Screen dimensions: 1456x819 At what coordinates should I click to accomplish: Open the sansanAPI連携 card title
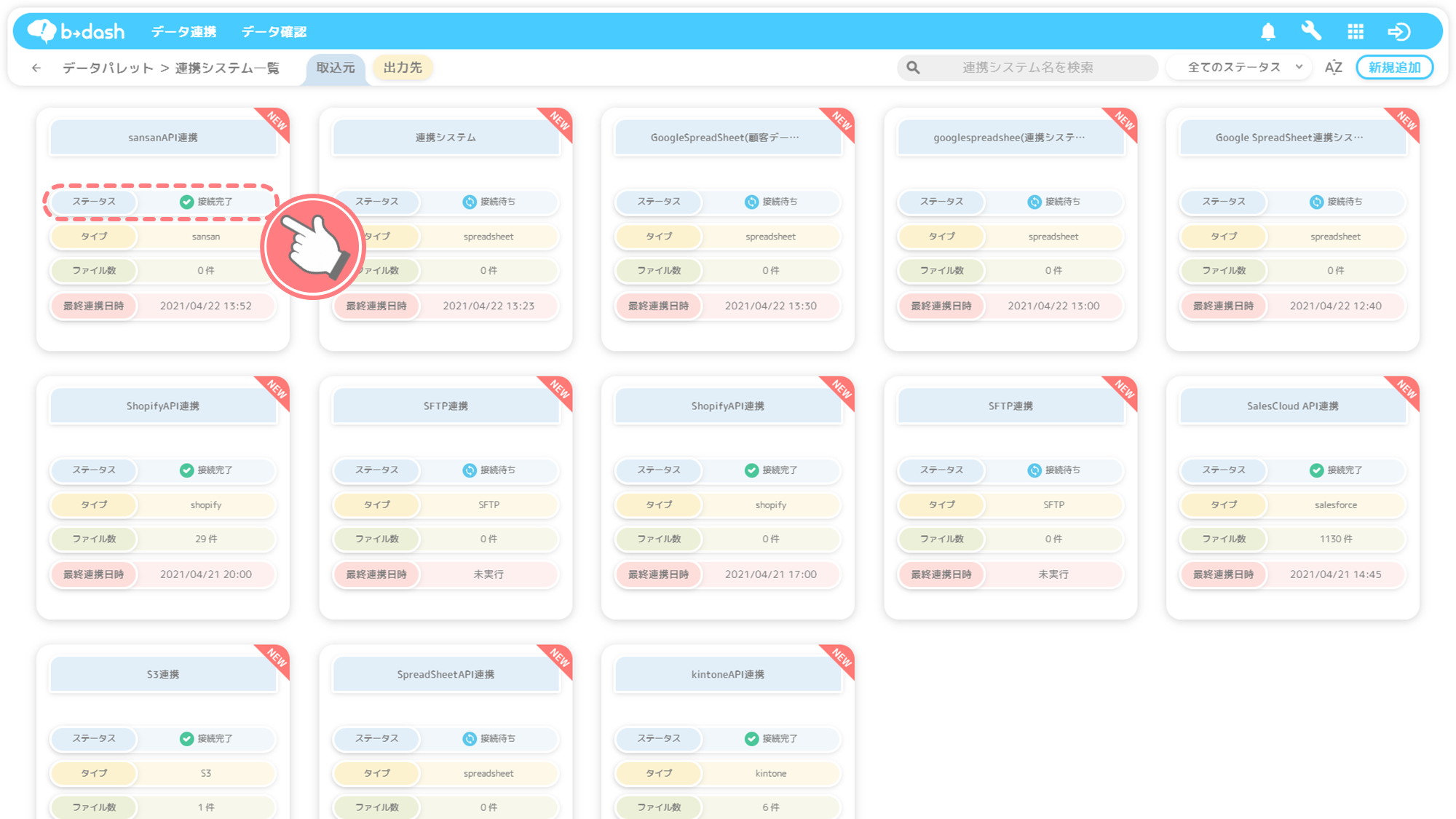coord(163,138)
